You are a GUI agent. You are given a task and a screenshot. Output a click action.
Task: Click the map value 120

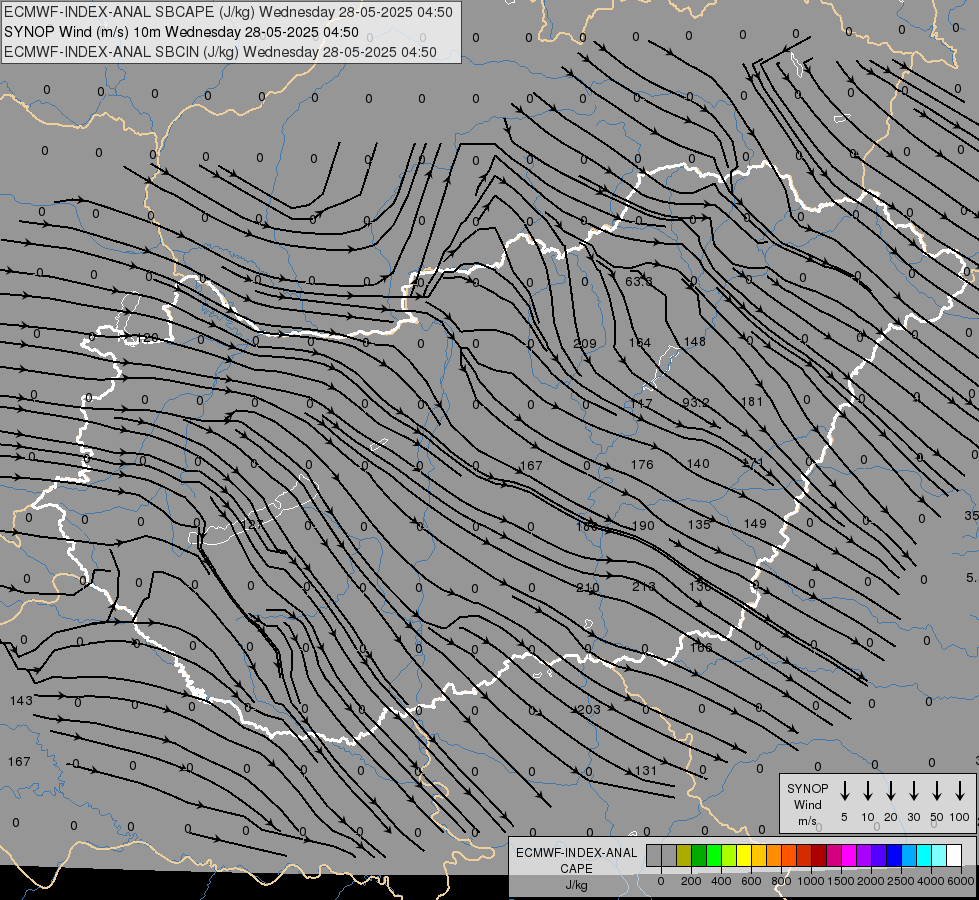click(x=147, y=338)
